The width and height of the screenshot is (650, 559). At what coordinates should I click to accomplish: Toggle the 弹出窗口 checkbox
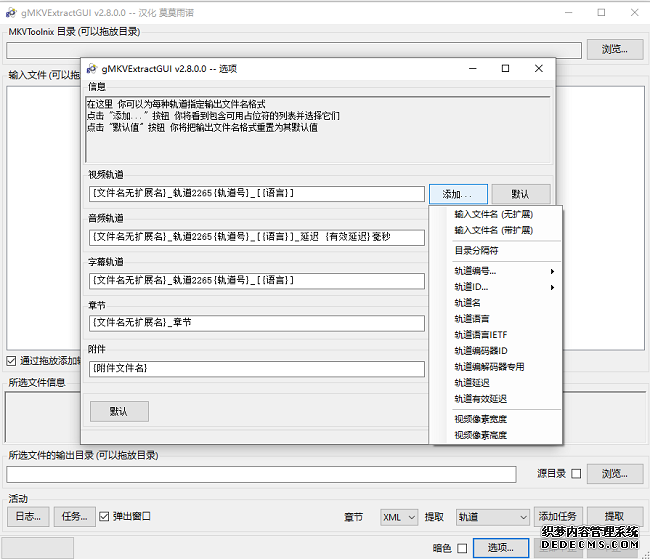click(105, 517)
